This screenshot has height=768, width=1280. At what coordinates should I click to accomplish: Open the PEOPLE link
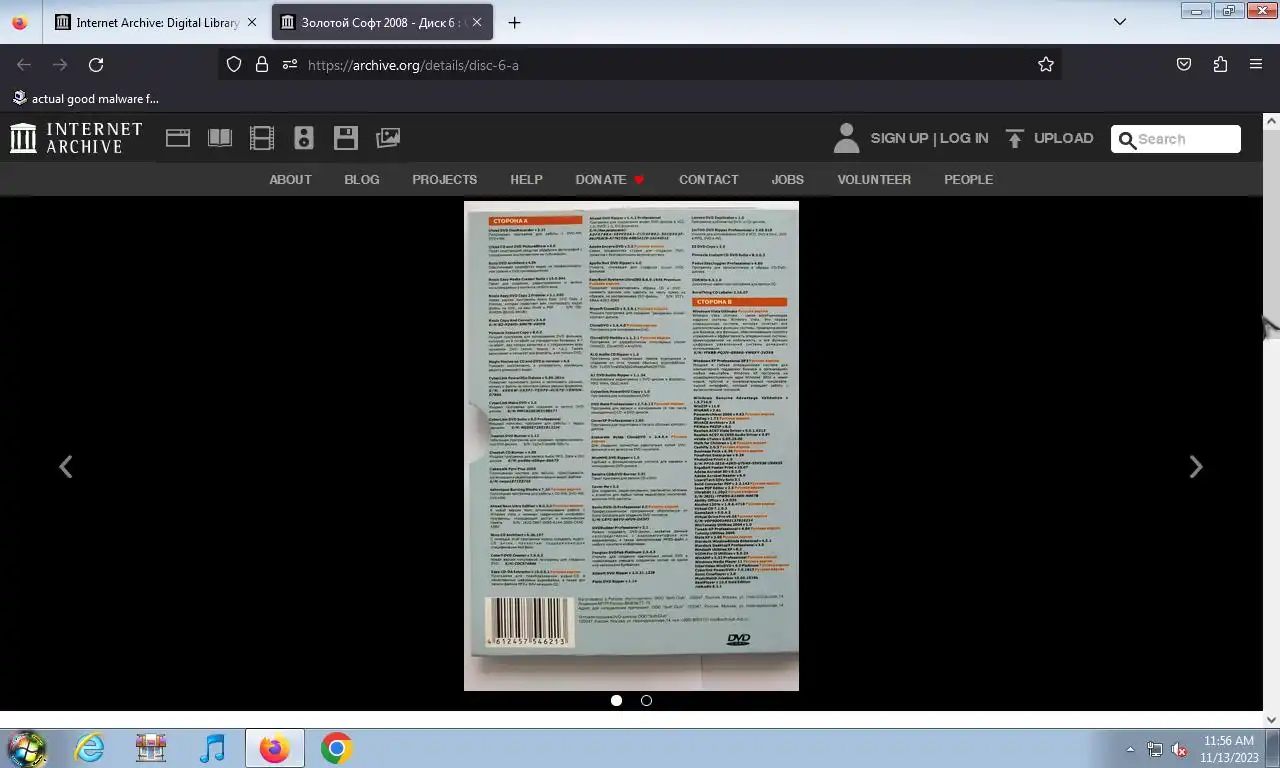click(x=968, y=179)
